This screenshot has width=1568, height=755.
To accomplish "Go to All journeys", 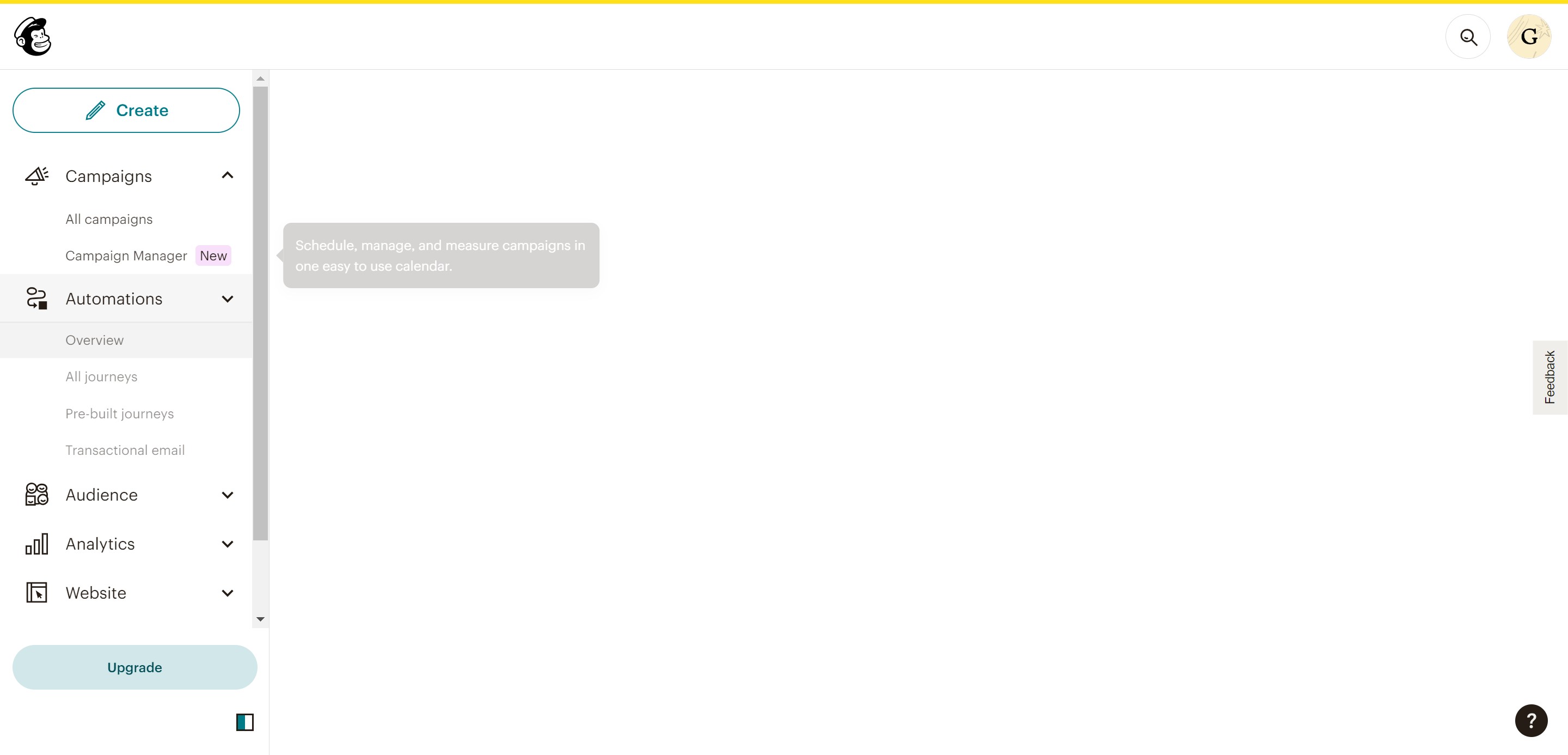I will click(x=101, y=377).
